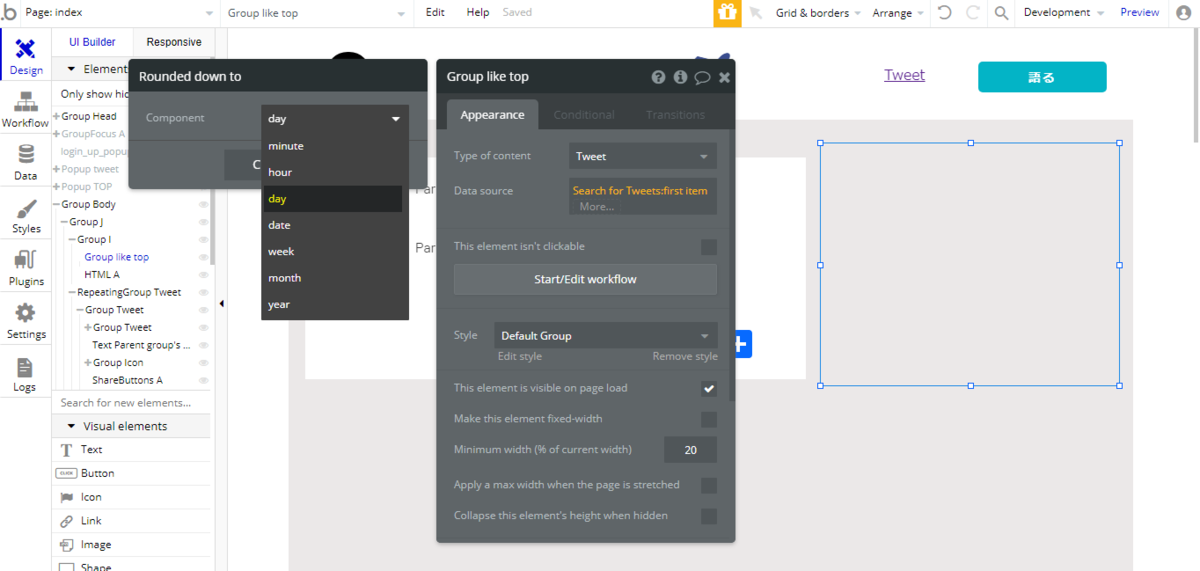1200x571 pixels.
Task: Choose month in the Component list
Action: click(335, 278)
